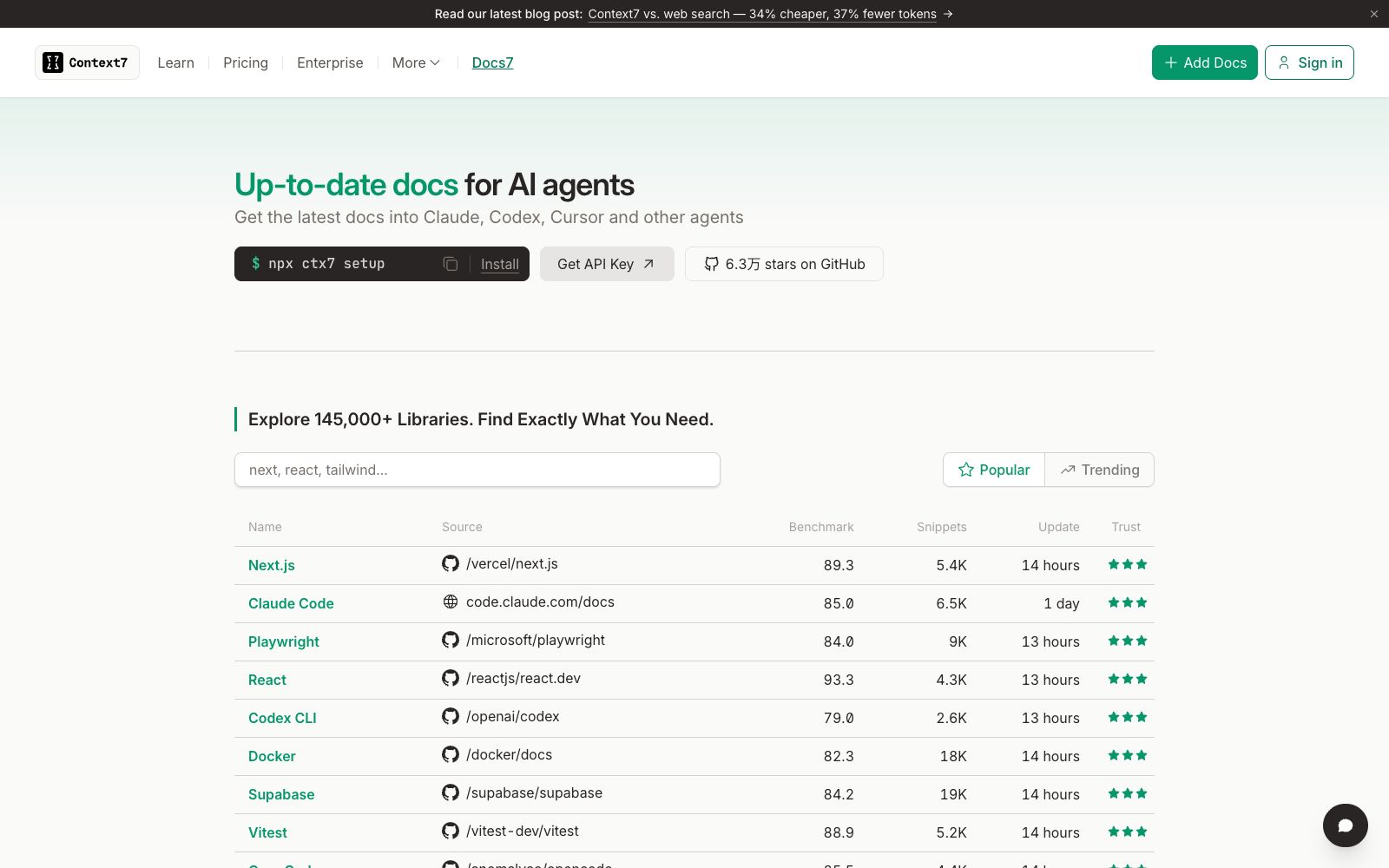Open the Next.js library
Viewport: 1389px width, 868px height.
(x=272, y=565)
